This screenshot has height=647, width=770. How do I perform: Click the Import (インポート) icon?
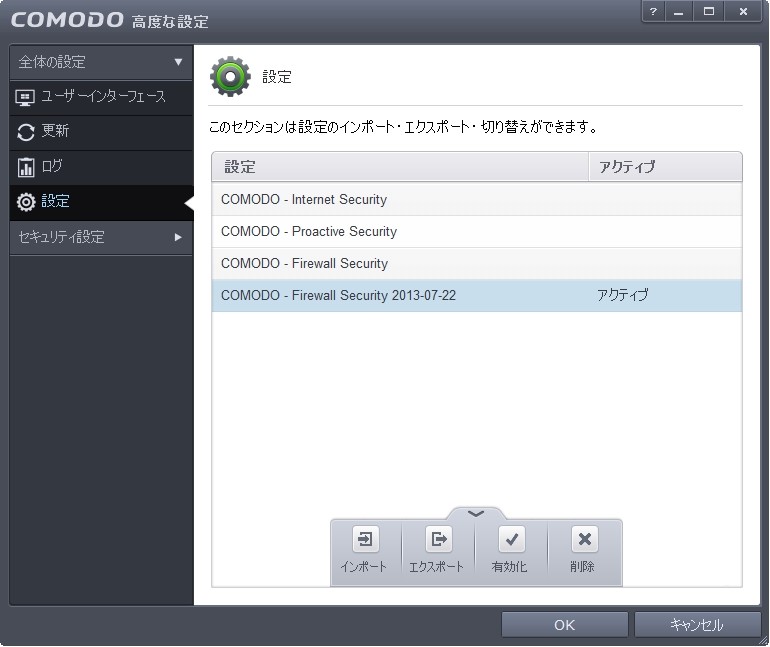click(x=365, y=539)
